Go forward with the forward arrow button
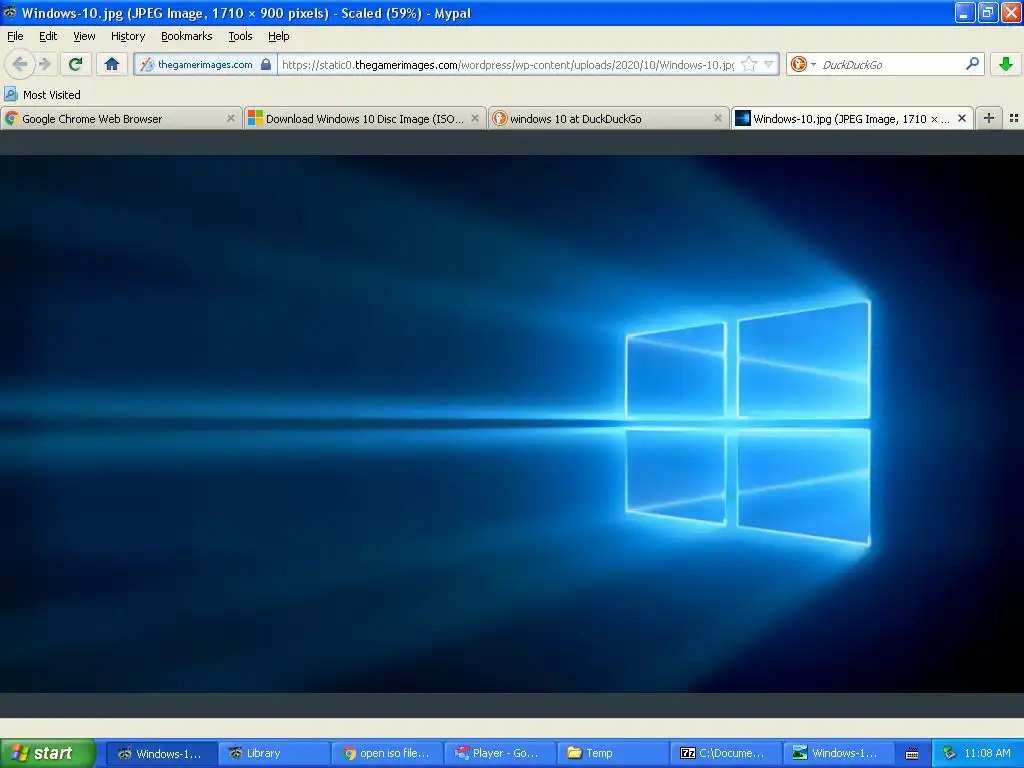1024x768 pixels. (x=44, y=64)
